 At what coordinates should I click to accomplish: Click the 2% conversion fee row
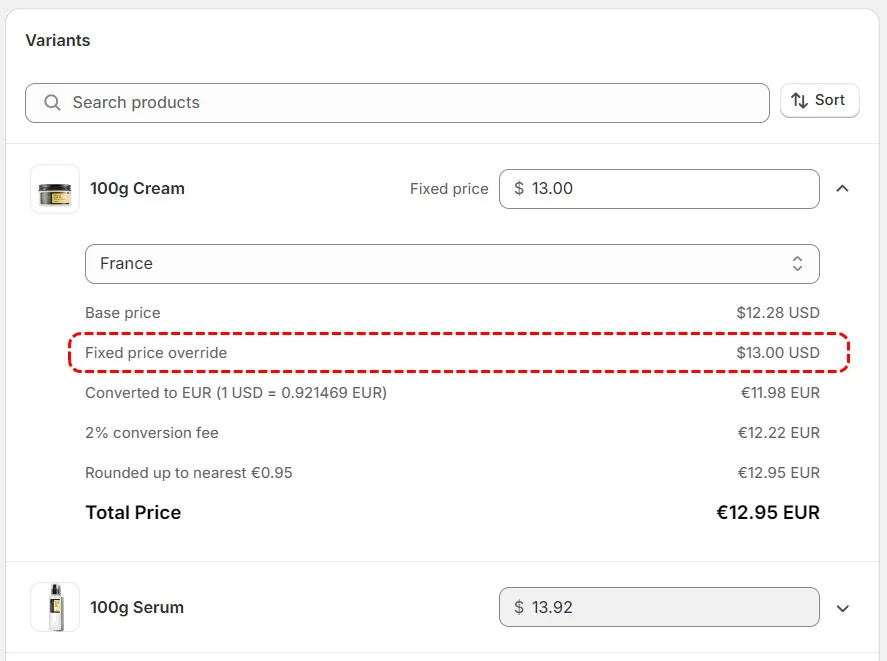[452, 433]
